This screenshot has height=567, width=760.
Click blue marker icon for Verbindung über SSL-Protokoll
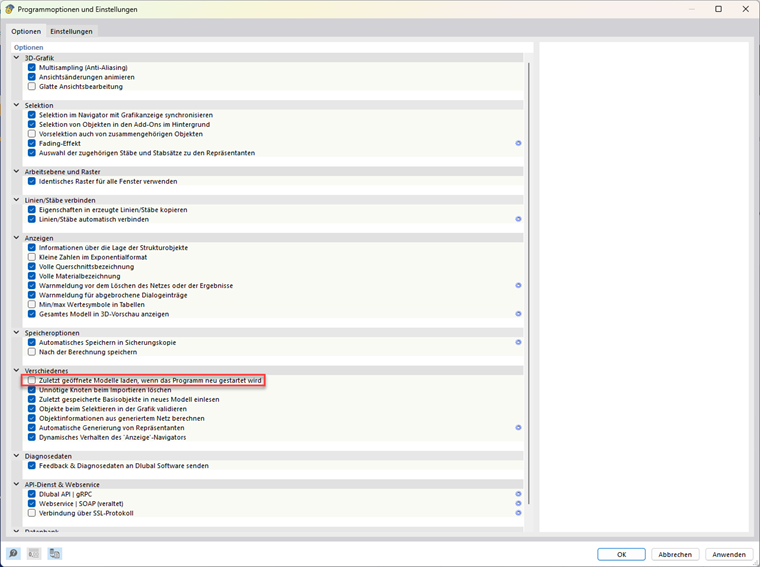coord(518,513)
